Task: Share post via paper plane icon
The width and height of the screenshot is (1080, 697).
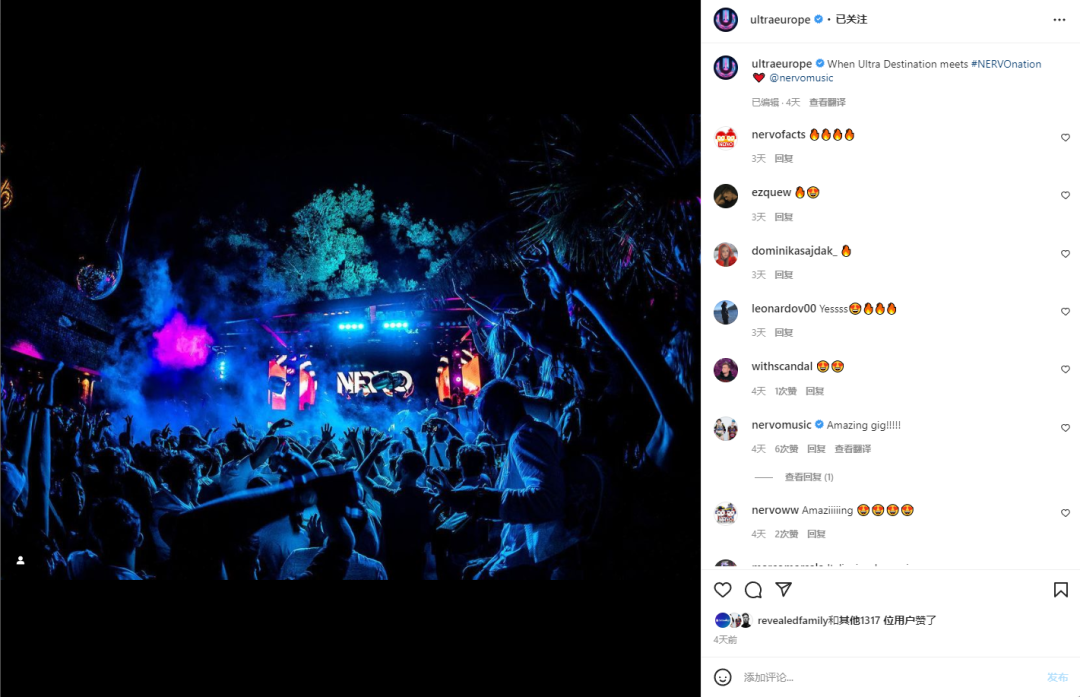Action: point(783,590)
